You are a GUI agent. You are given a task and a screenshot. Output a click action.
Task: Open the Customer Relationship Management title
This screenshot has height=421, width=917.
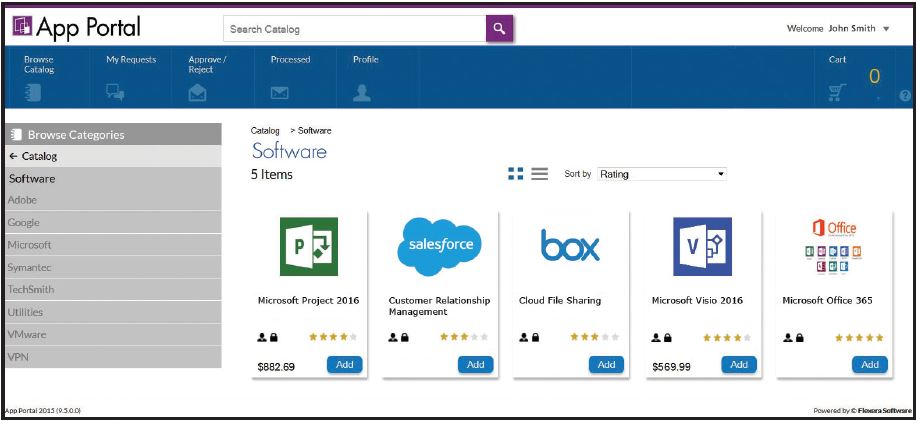pyautogui.click(x=439, y=306)
